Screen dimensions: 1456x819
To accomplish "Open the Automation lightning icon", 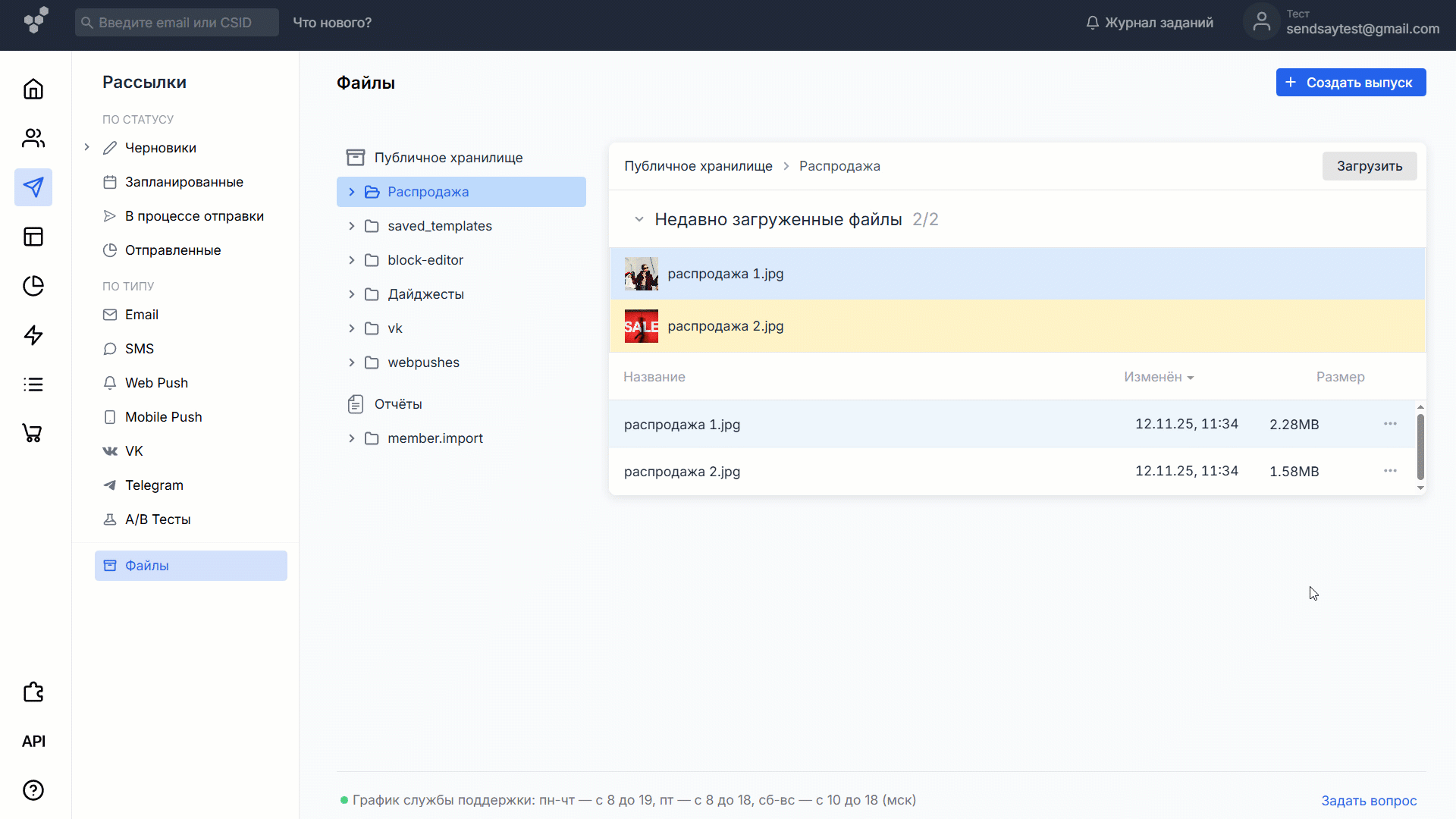I will pos(33,335).
